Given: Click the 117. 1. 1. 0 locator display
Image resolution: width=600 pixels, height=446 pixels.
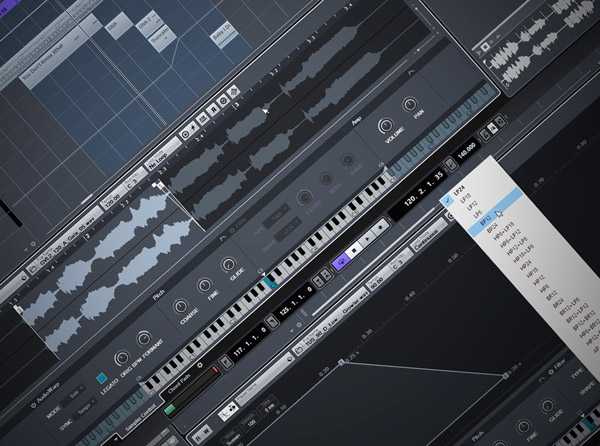Looking at the screenshot, I should coord(250,341).
